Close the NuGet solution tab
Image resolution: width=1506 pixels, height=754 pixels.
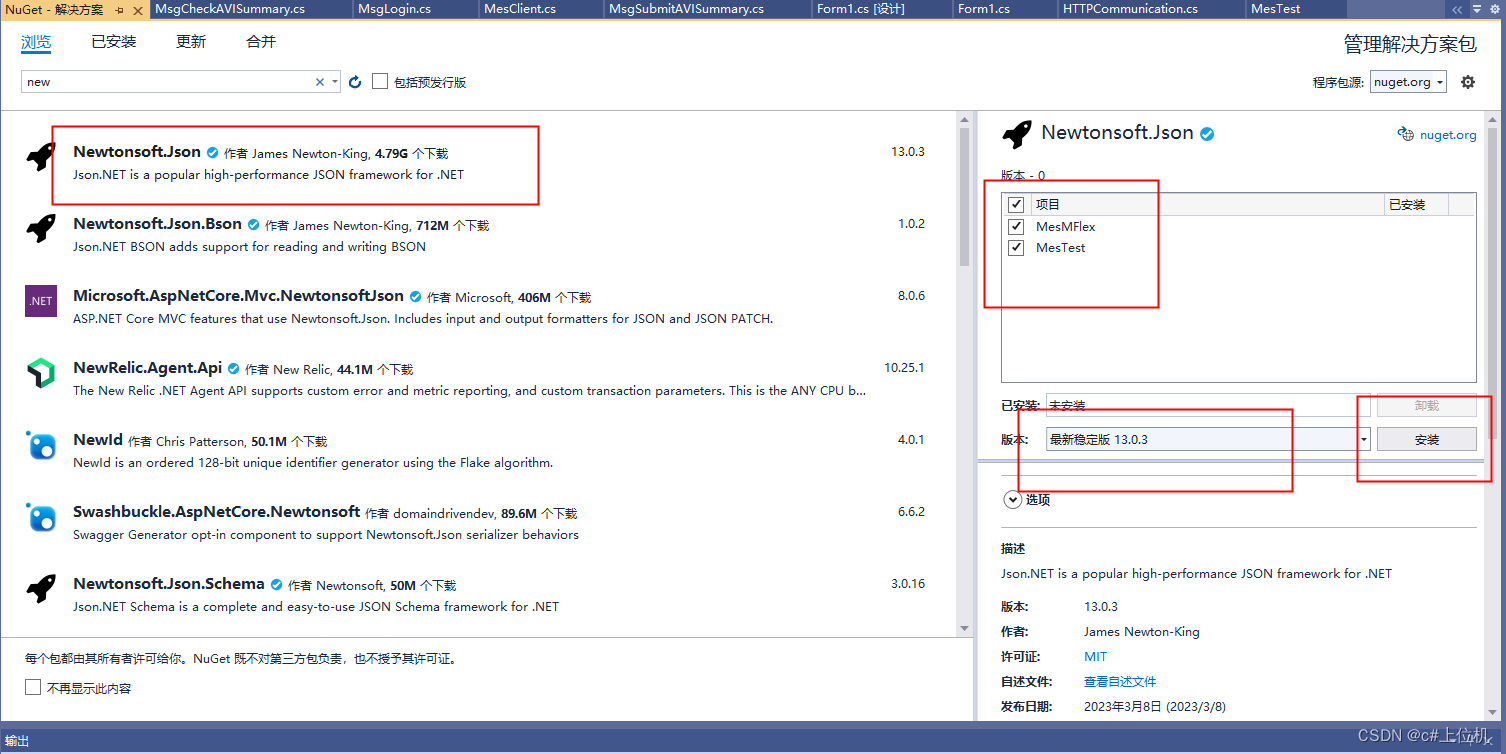137,9
